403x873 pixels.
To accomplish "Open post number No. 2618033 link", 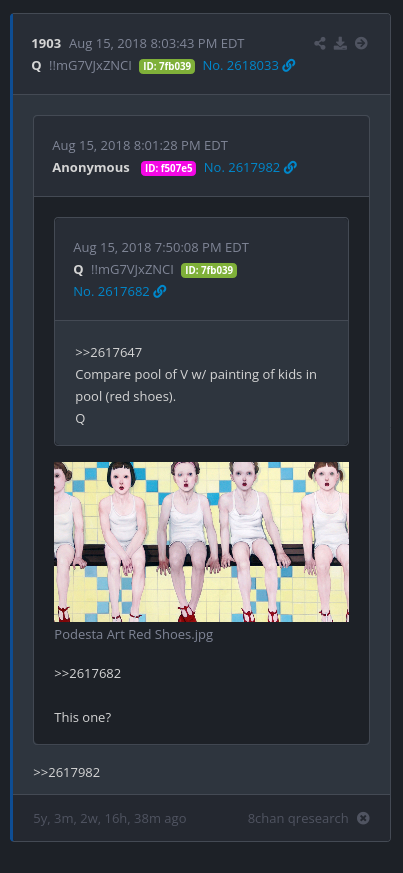I will pyautogui.click(x=240, y=66).
